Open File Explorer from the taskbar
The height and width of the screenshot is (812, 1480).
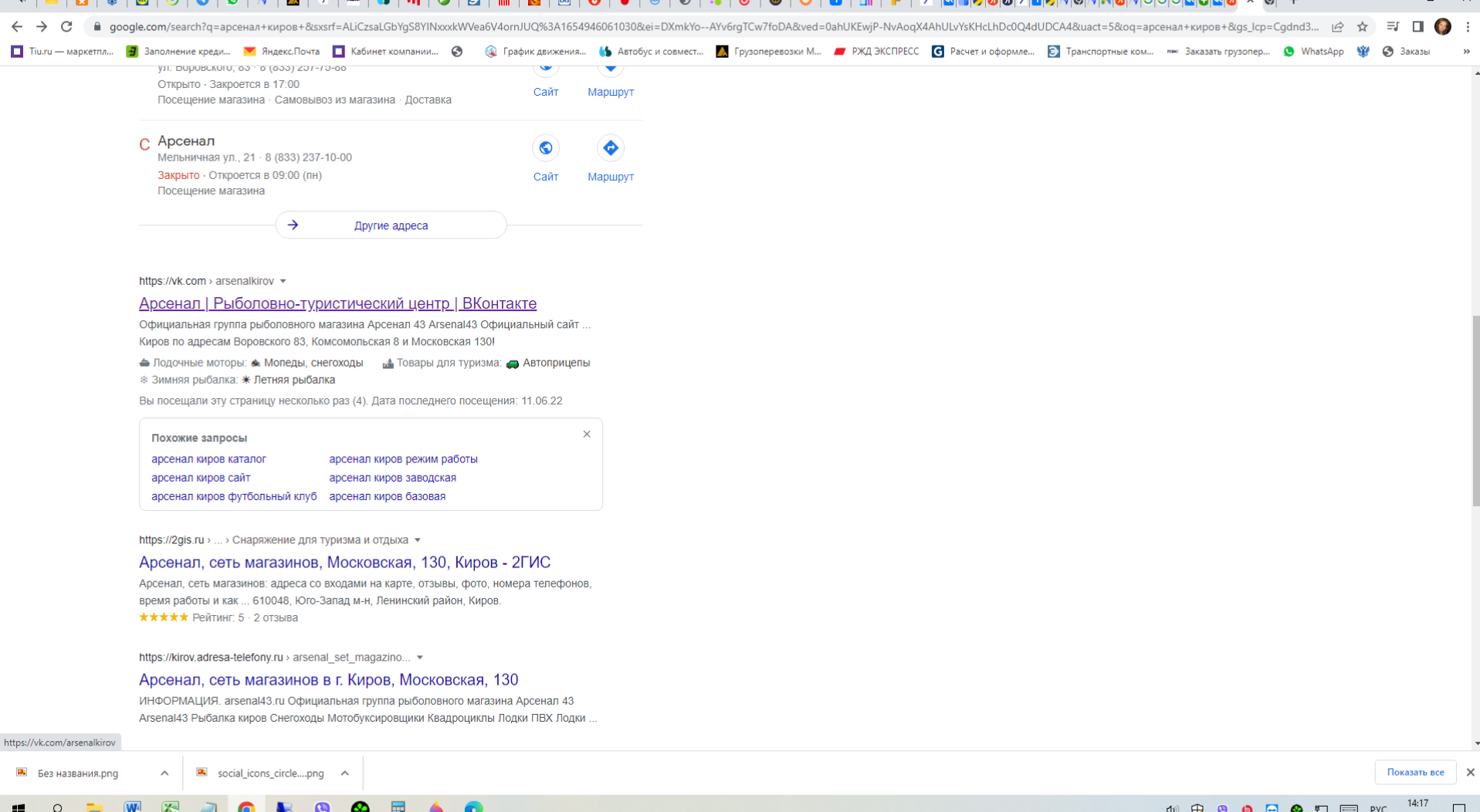(95, 807)
